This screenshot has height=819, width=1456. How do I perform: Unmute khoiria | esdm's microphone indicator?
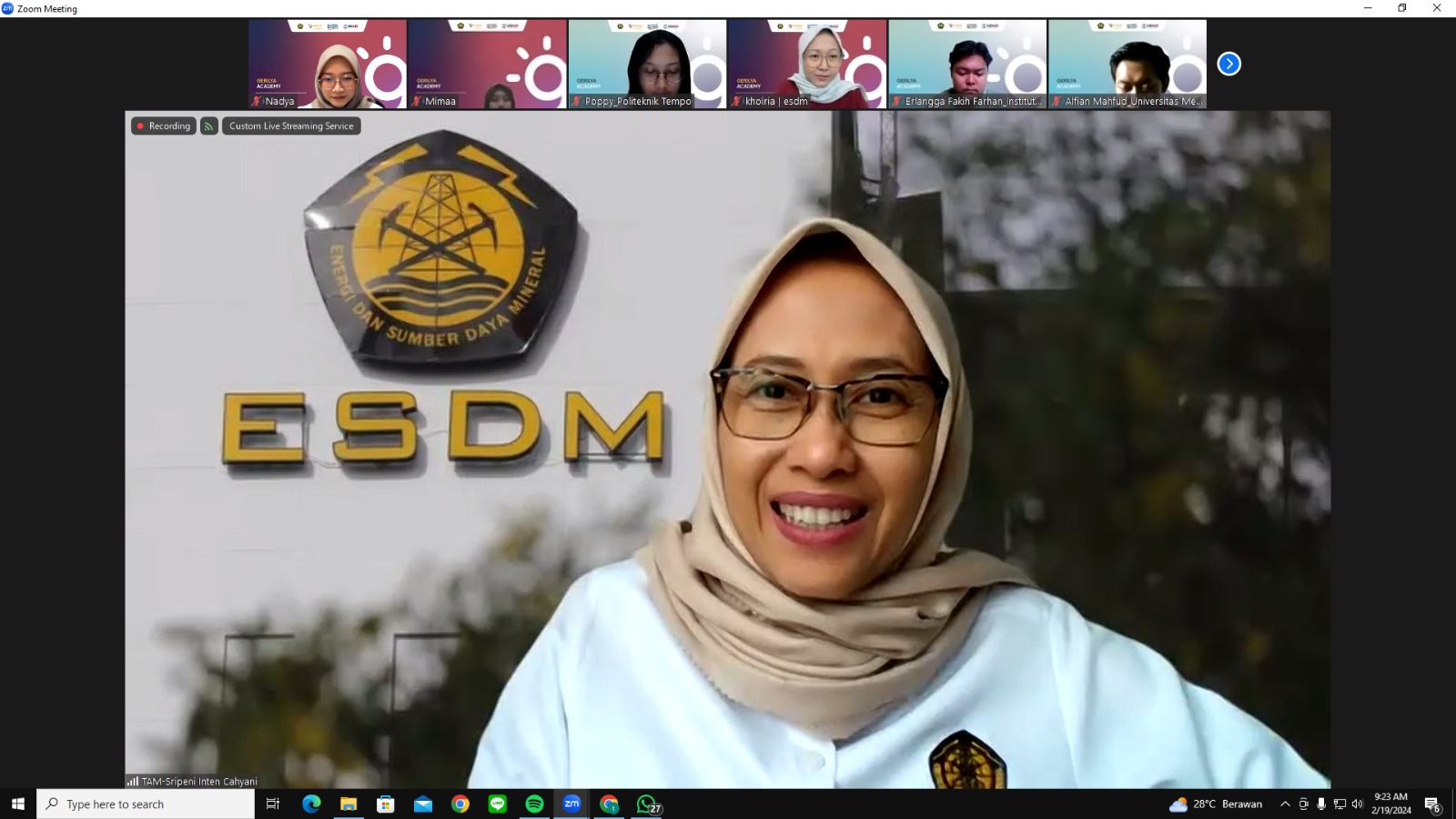click(x=739, y=103)
